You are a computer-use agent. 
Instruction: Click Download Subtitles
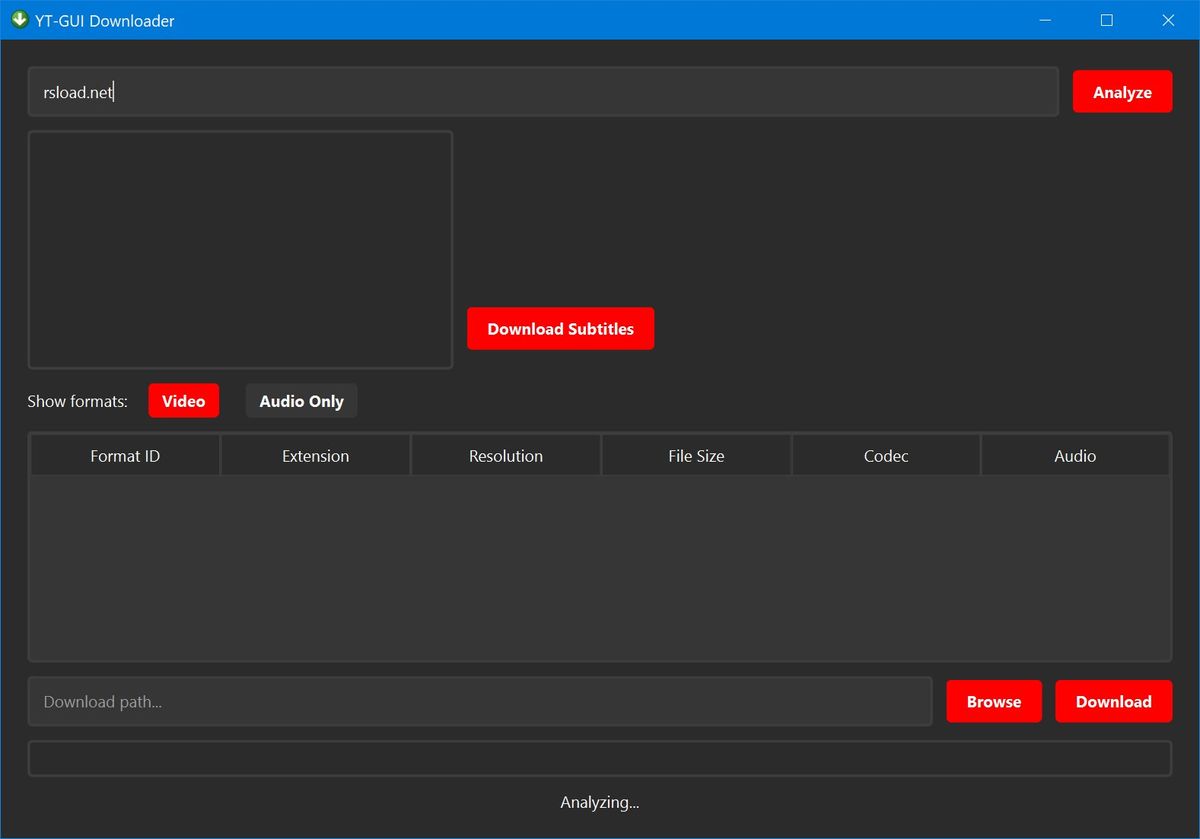pos(560,329)
